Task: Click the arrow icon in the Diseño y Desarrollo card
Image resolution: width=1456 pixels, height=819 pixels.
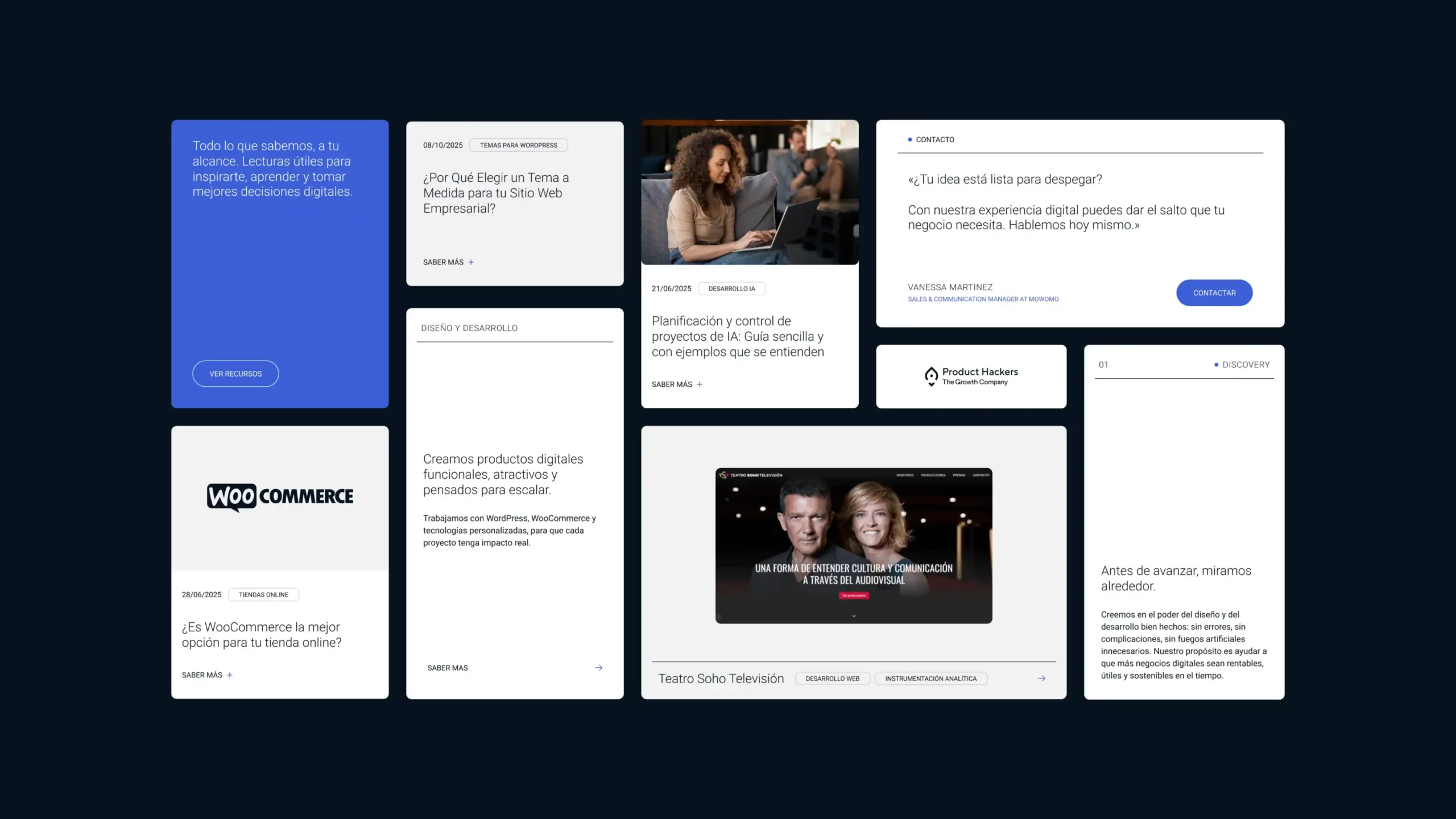Action: [599, 668]
